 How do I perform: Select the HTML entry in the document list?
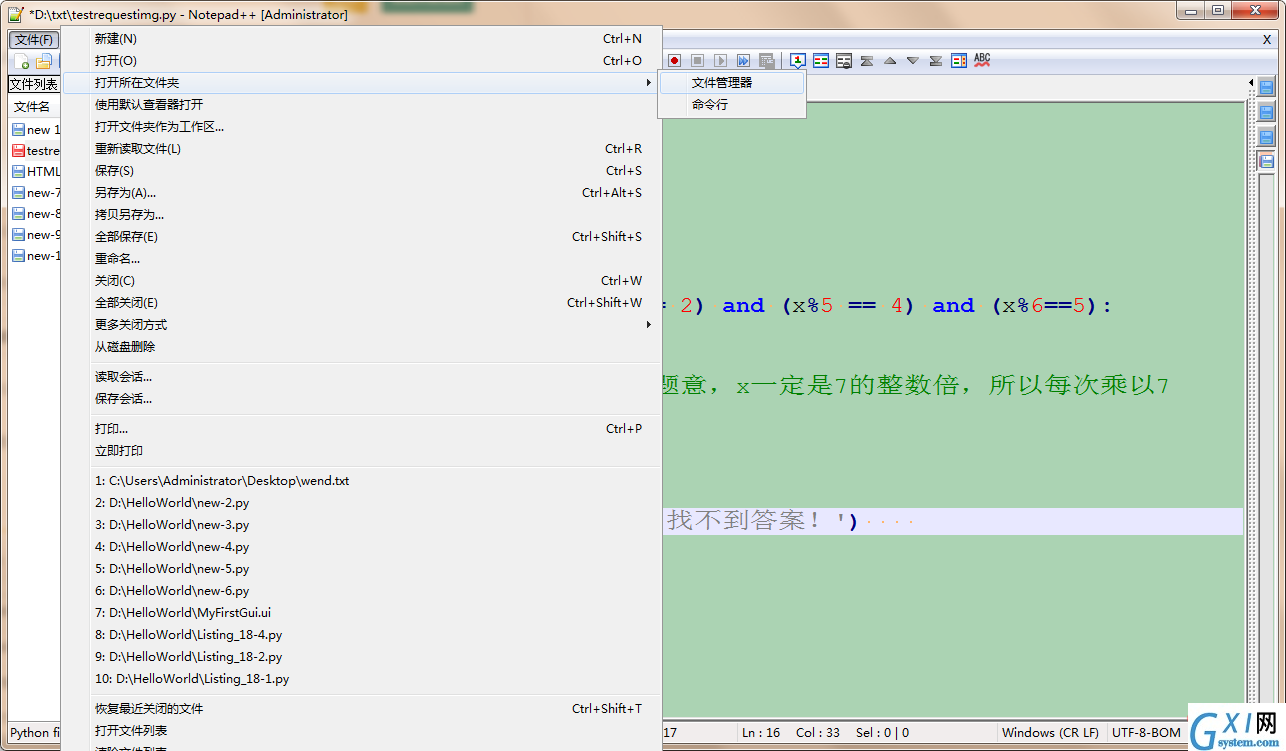pyautogui.click(x=36, y=172)
